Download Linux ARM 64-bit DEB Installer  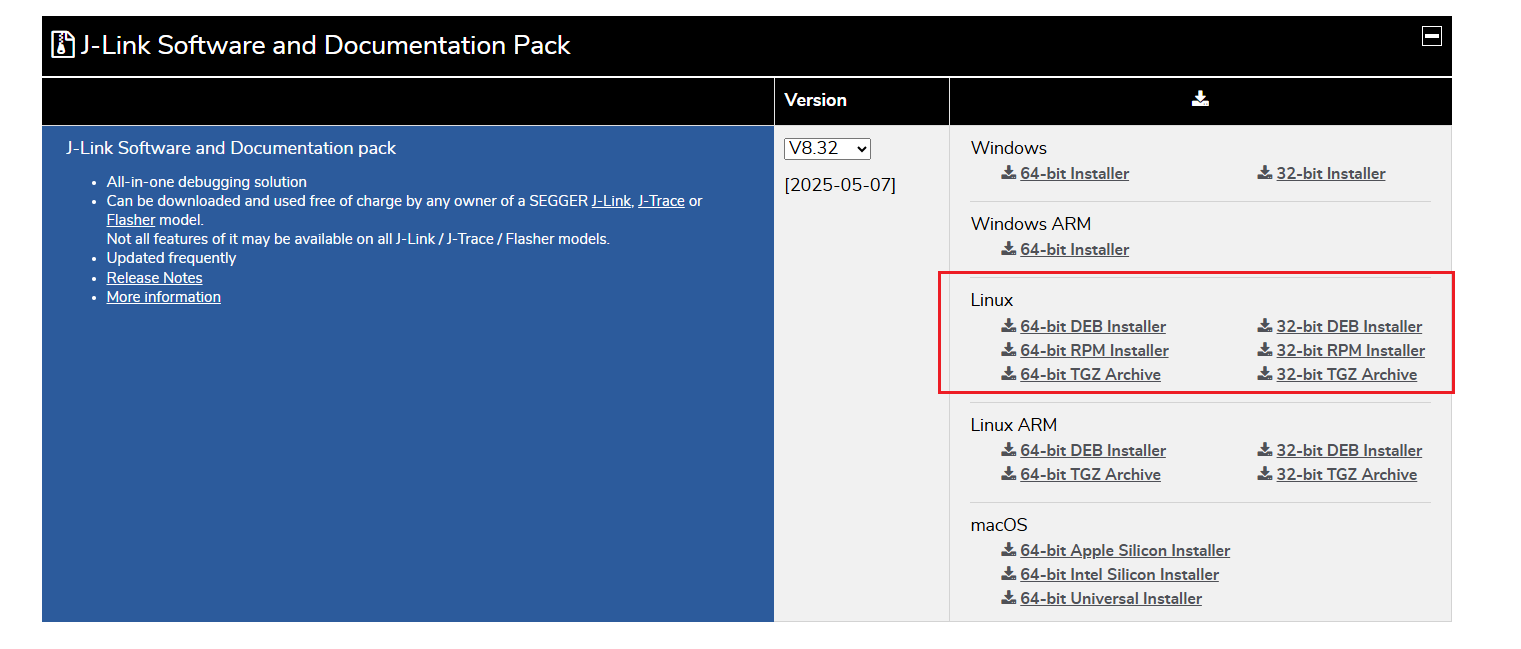(1093, 450)
